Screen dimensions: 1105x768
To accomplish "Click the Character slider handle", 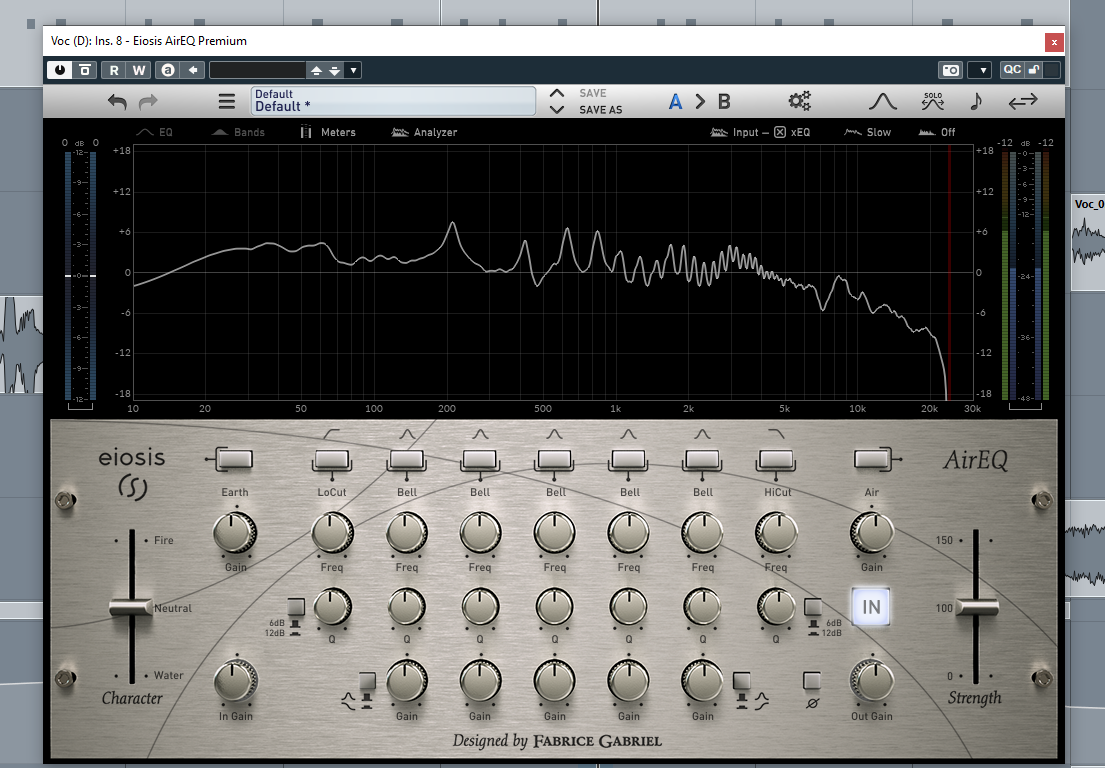I will (x=131, y=607).
